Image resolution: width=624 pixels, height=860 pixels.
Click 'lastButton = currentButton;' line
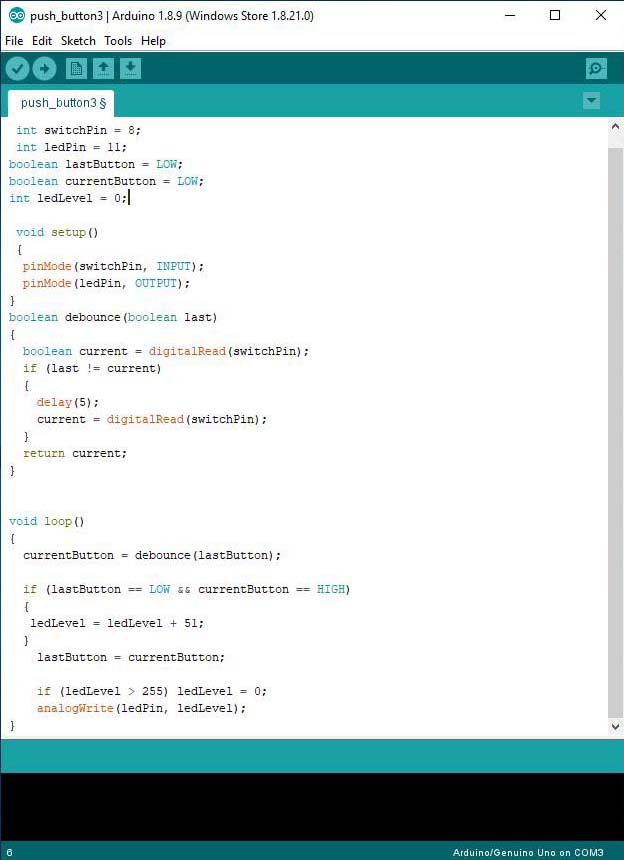tap(131, 657)
